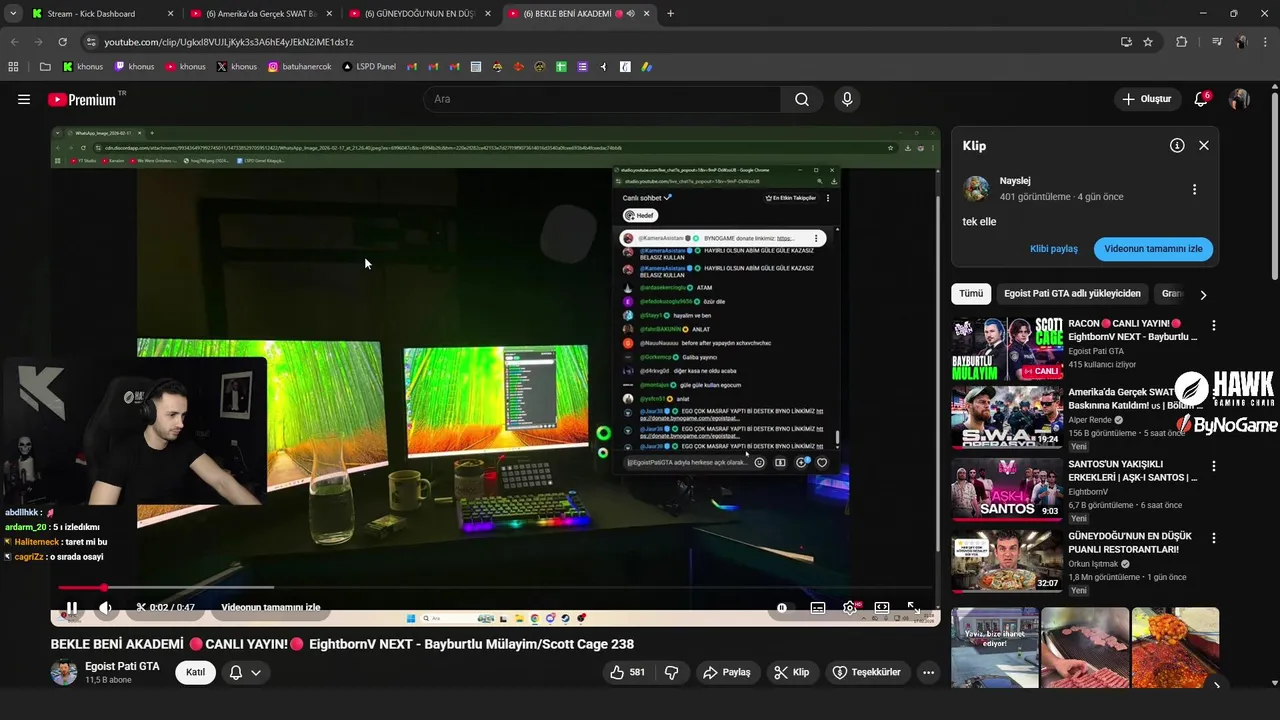Open the Chrome apps grid icon
This screenshot has width=1280, height=720.
tap(14, 67)
